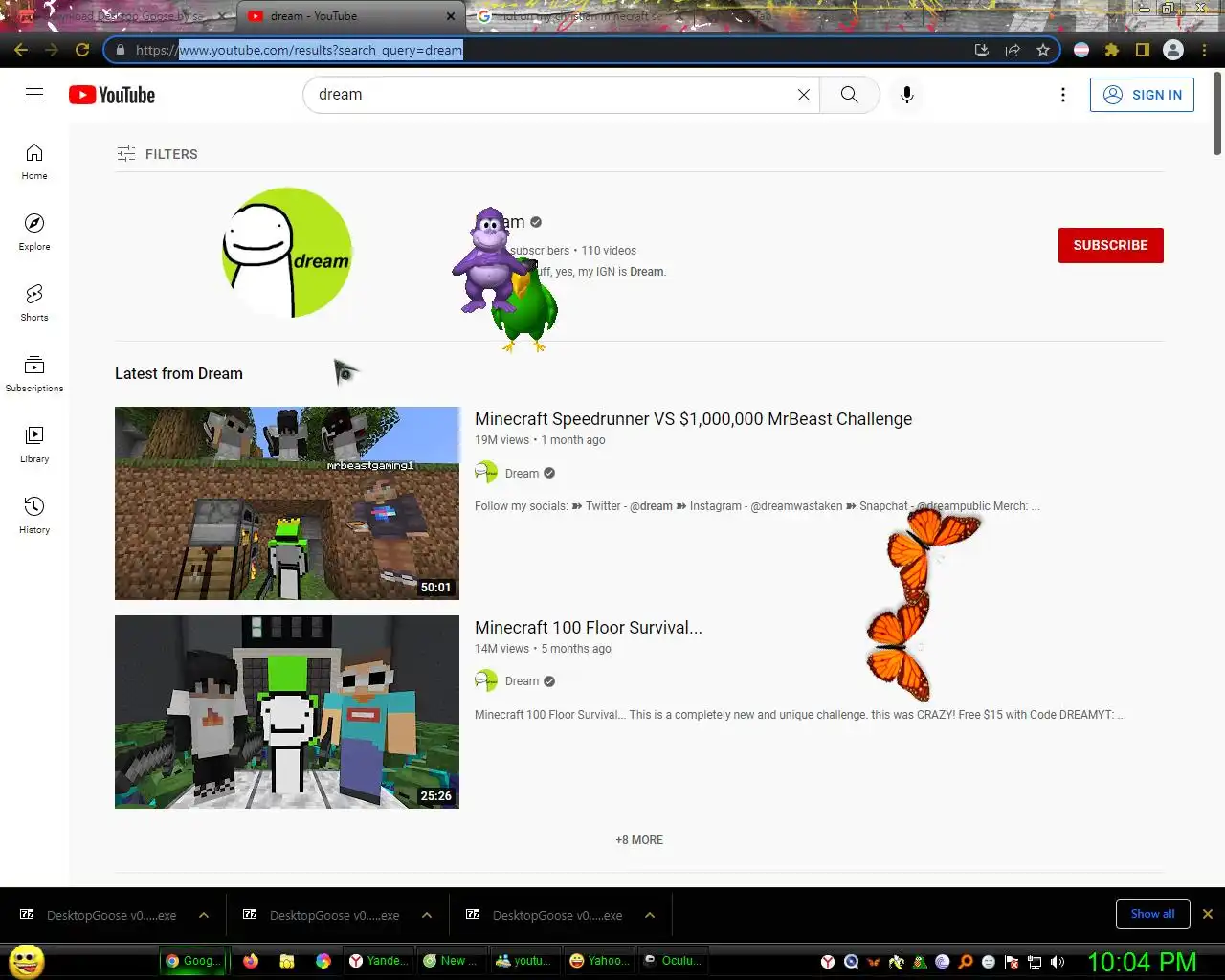This screenshot has height=980, width=1225.
Task: Click the install page icon in address bar
Action: click(982, 50)
